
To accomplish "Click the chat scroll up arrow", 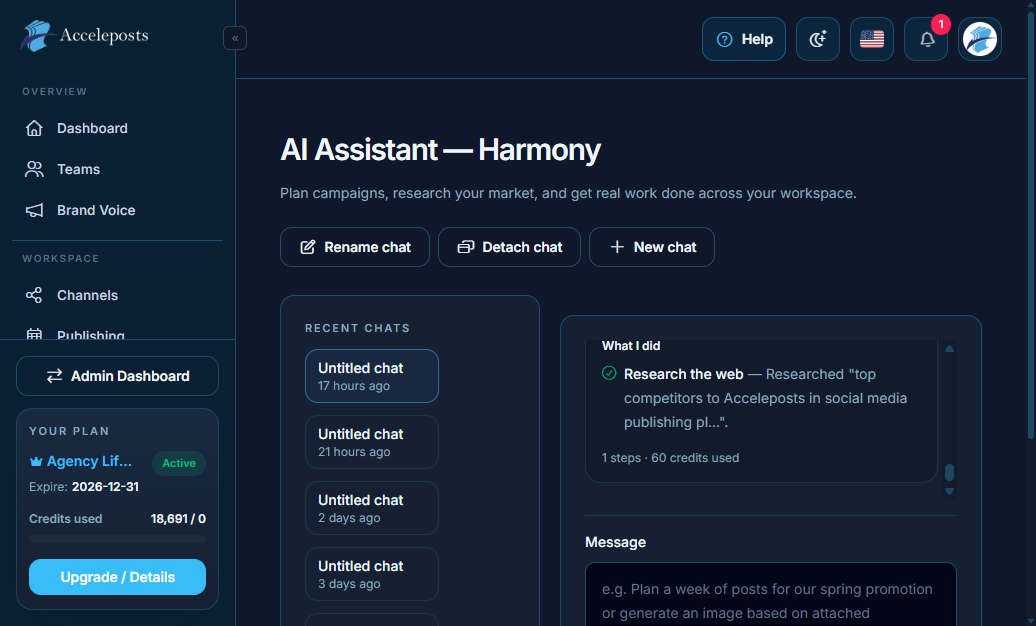I will [x=949, y=348].
